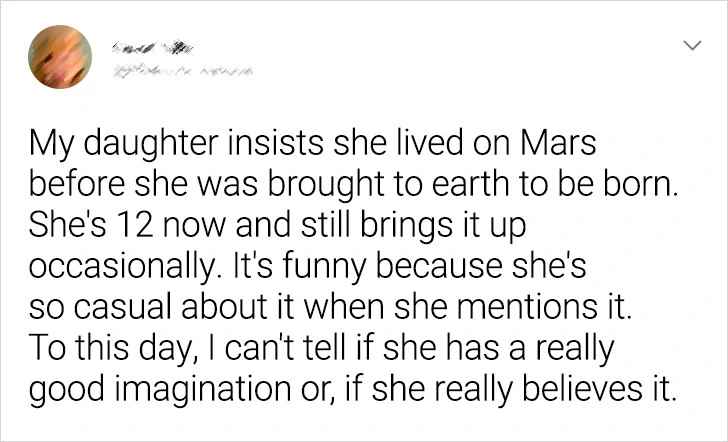Click the line "before she was brought to earth"
Image resolution: width=728 pixels, height=442 pixels.
click(353, 185)
